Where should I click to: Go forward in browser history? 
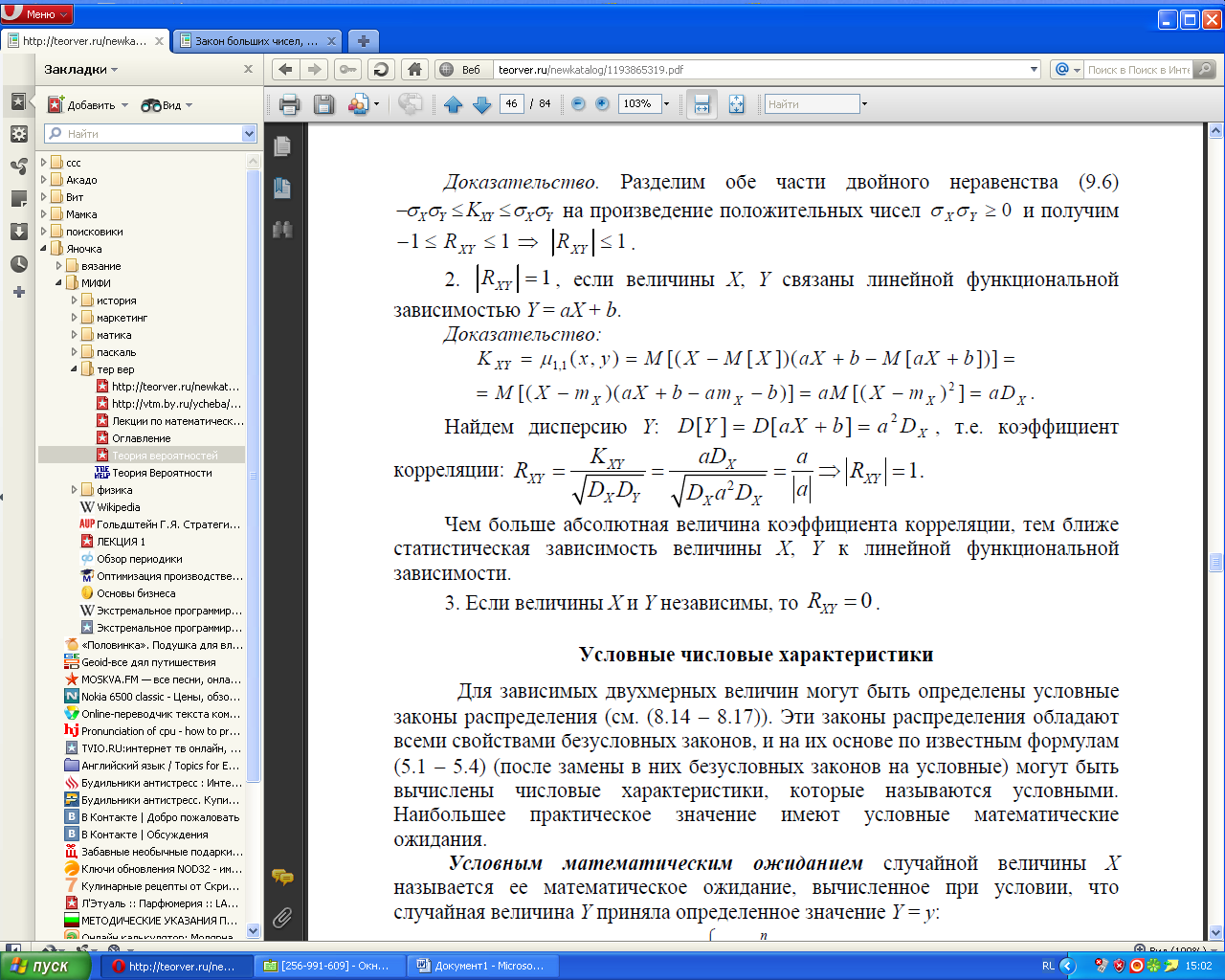pyautogui.click(x=314, y=69)
